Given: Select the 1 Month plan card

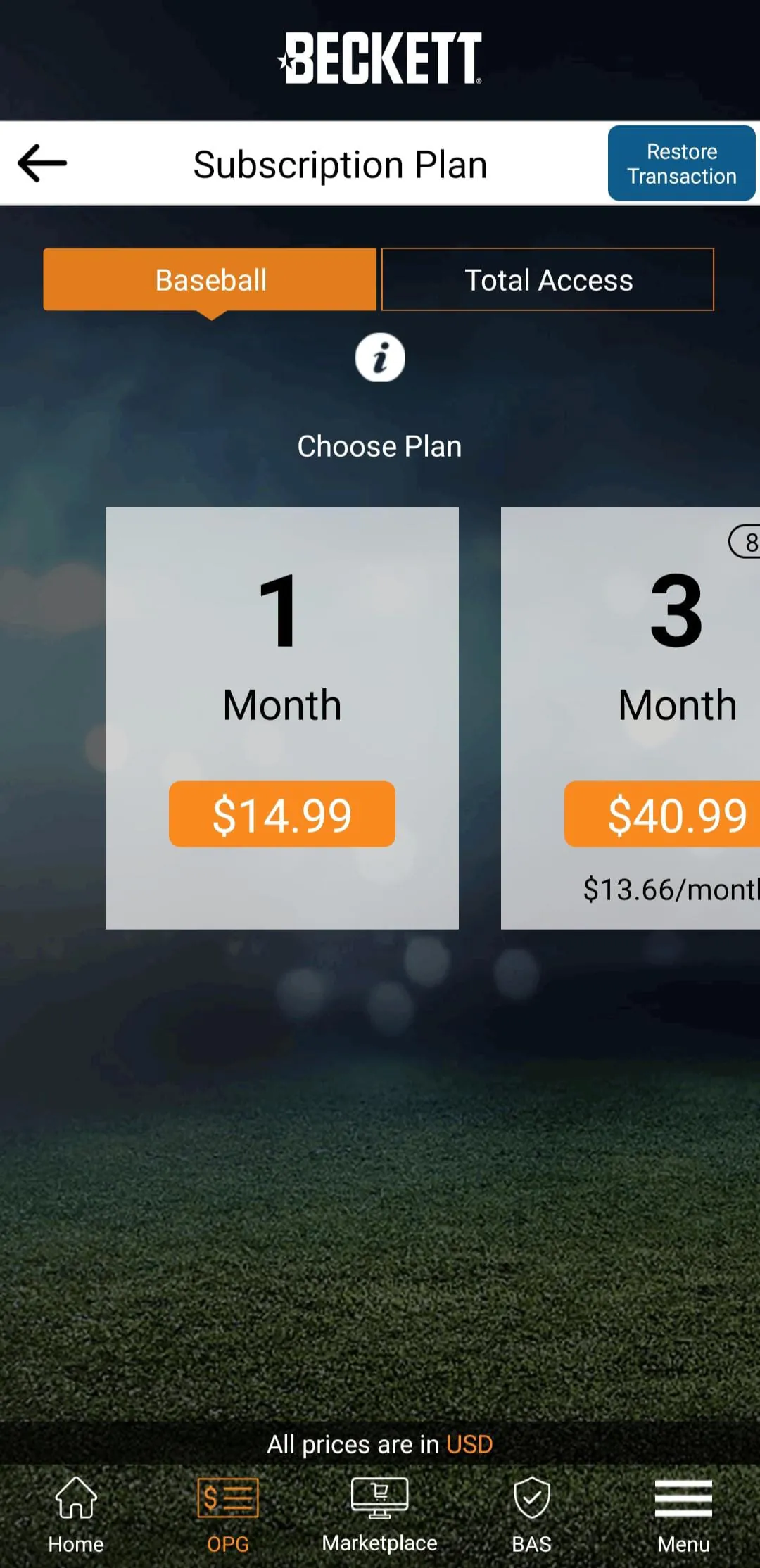Looking at the screenshot, I should [282, 647].
